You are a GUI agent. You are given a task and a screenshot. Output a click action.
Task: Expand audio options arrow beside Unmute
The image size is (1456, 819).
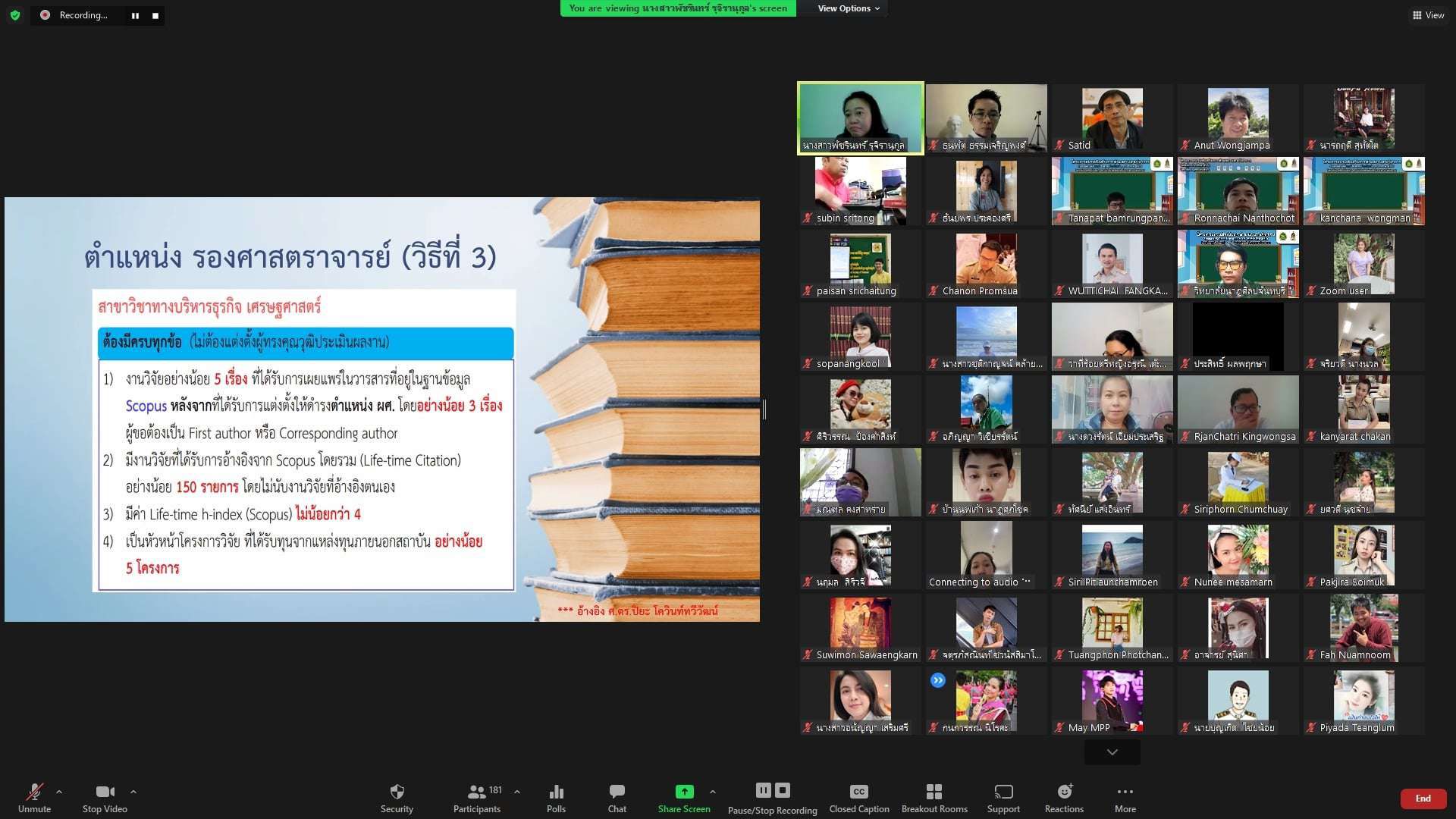click(59, 792)
